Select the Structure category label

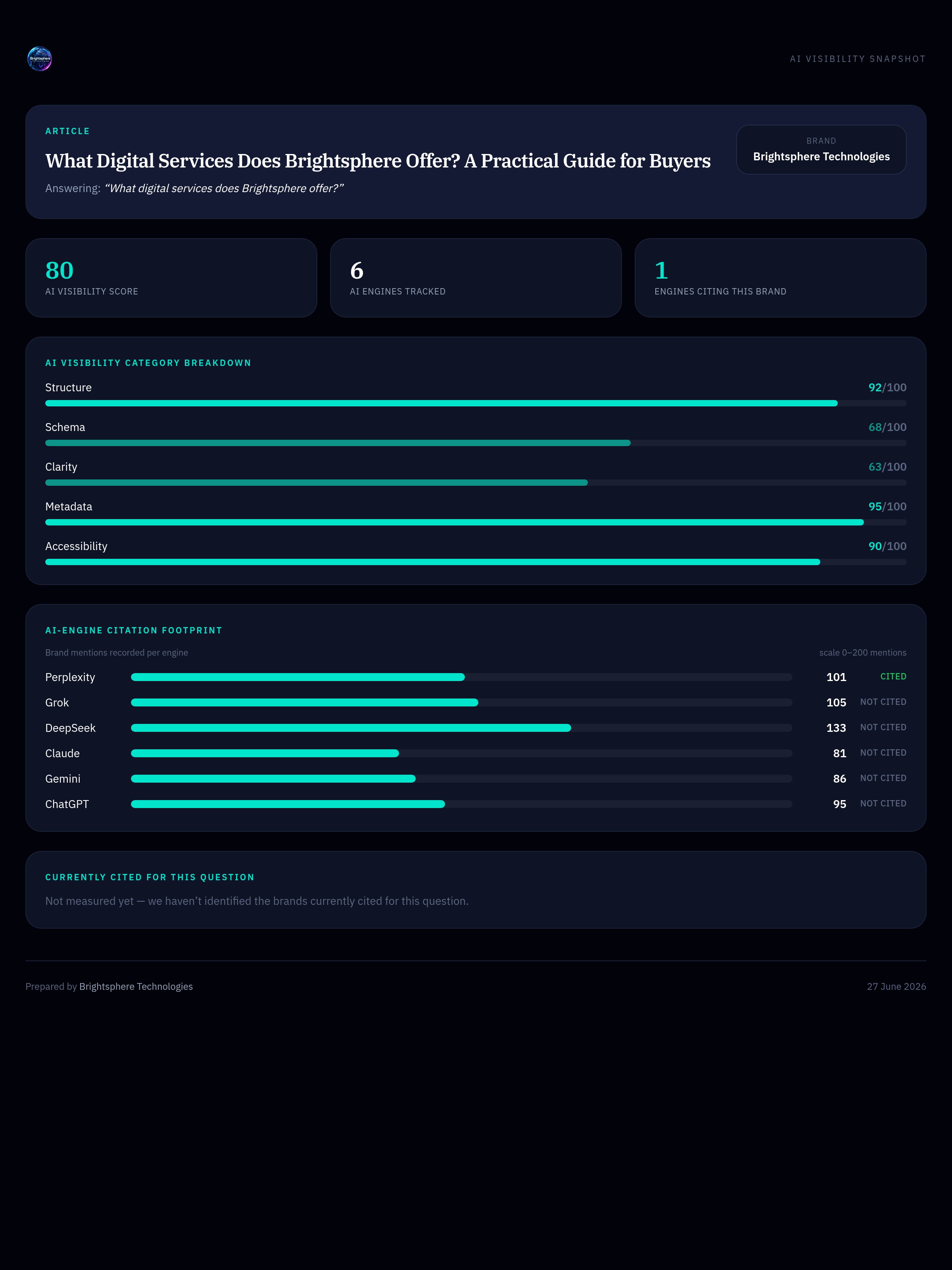68,387
